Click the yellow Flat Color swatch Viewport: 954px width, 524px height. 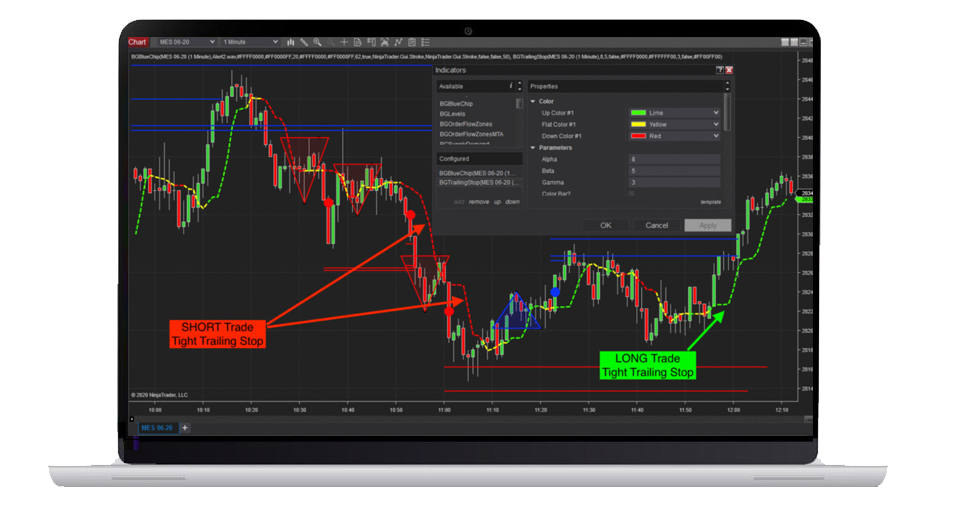click(638, 124)
